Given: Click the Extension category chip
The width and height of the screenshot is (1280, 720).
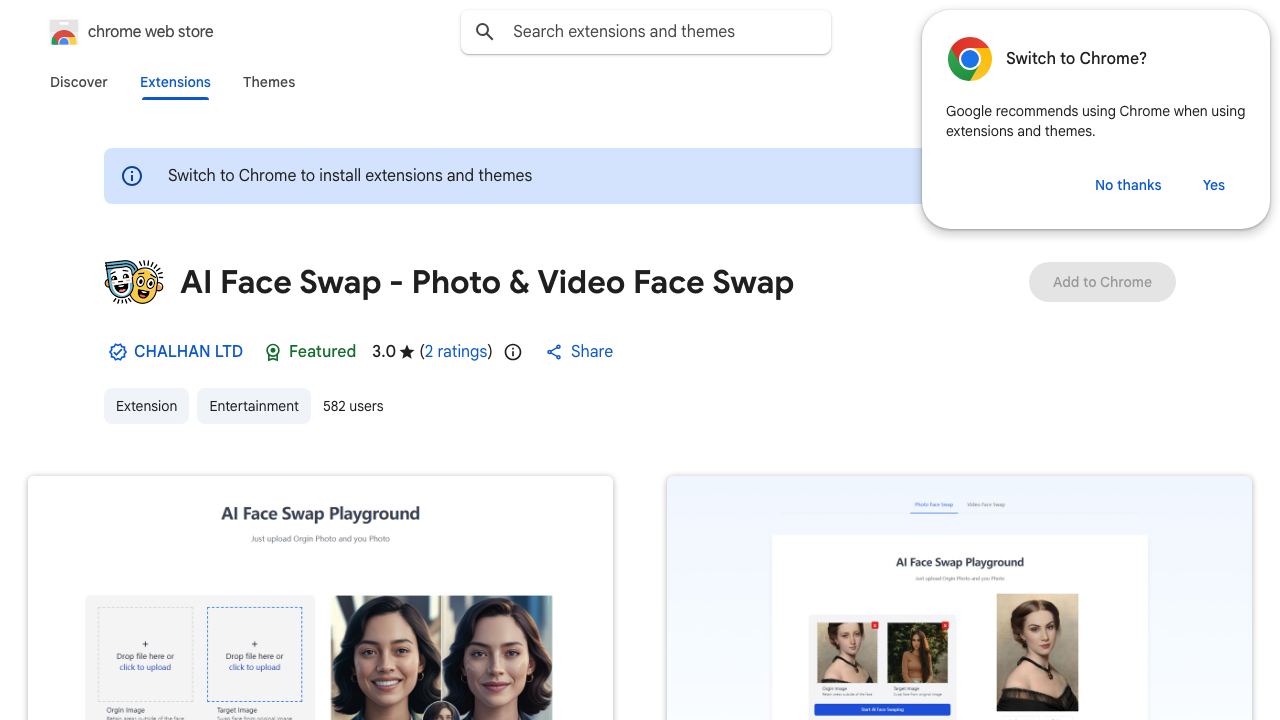Looking at the screenshot, I should pos(146,406).
